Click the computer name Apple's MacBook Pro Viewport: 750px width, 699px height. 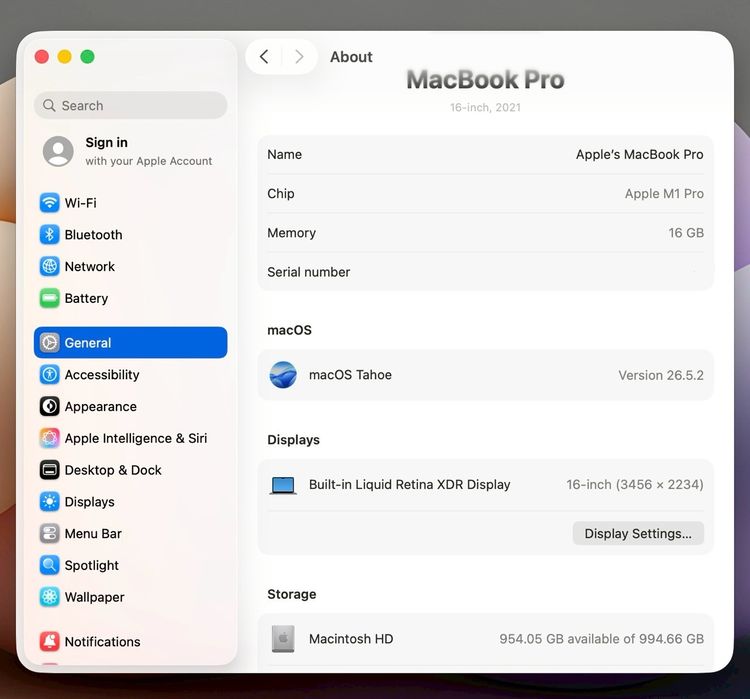click(640, 155)
